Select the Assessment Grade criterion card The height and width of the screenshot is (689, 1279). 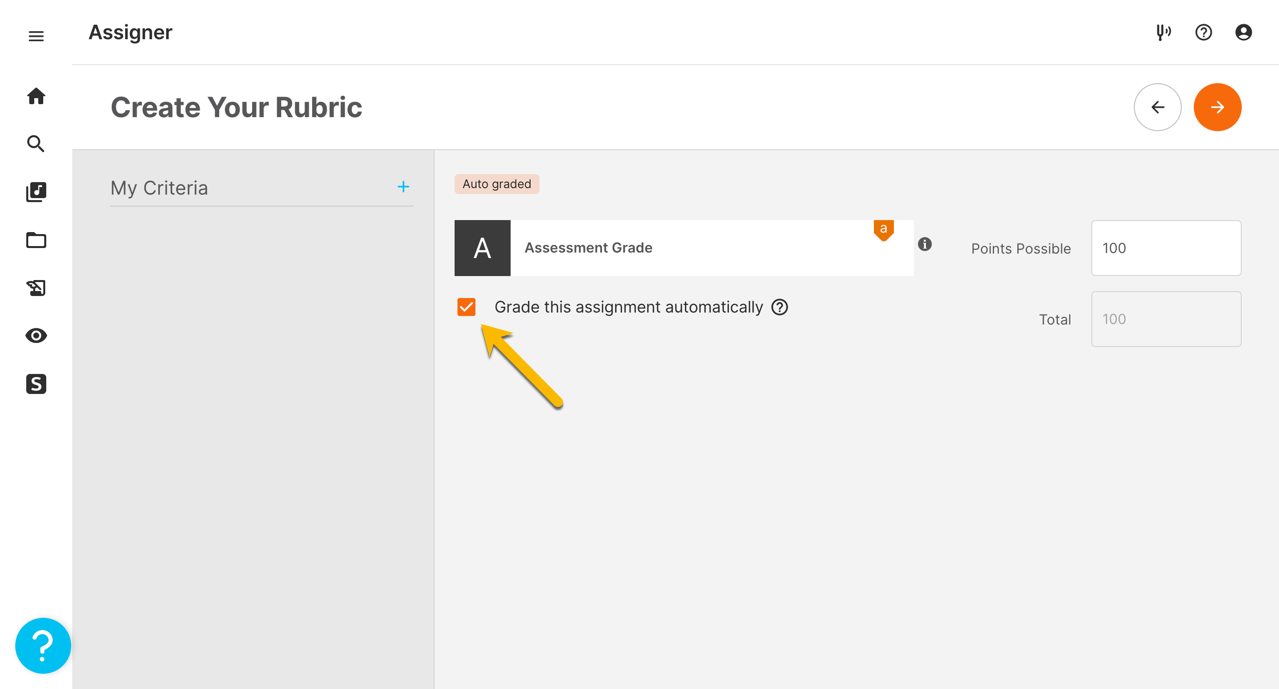[x=684, y=248]
